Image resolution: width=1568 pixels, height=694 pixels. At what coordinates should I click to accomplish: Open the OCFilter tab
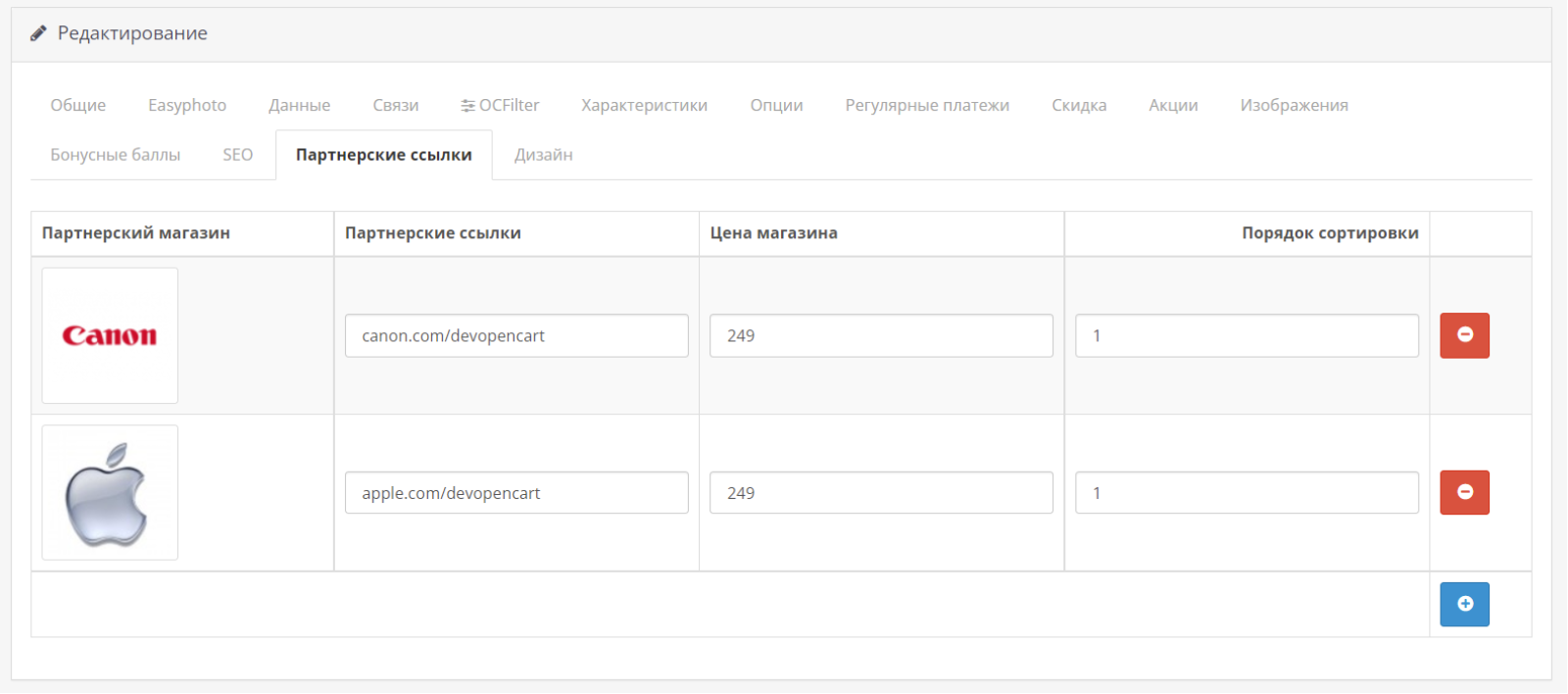tap(500, 105)
